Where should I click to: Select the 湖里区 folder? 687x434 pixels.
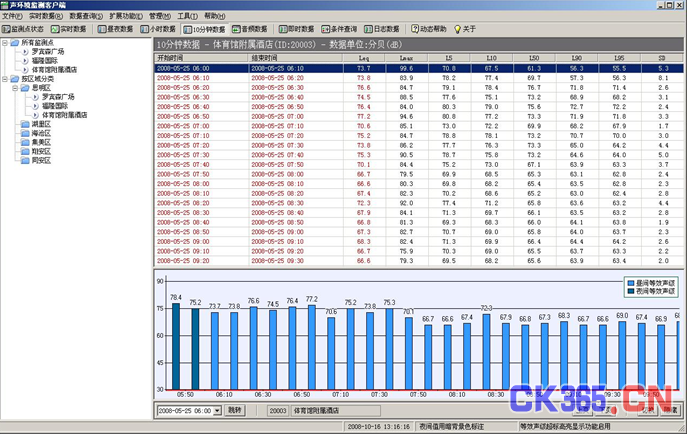tap(41, 124)
